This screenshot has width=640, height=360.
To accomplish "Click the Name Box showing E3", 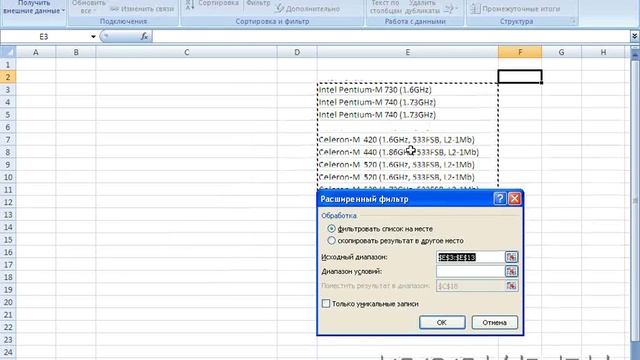I will coord(44,37).
